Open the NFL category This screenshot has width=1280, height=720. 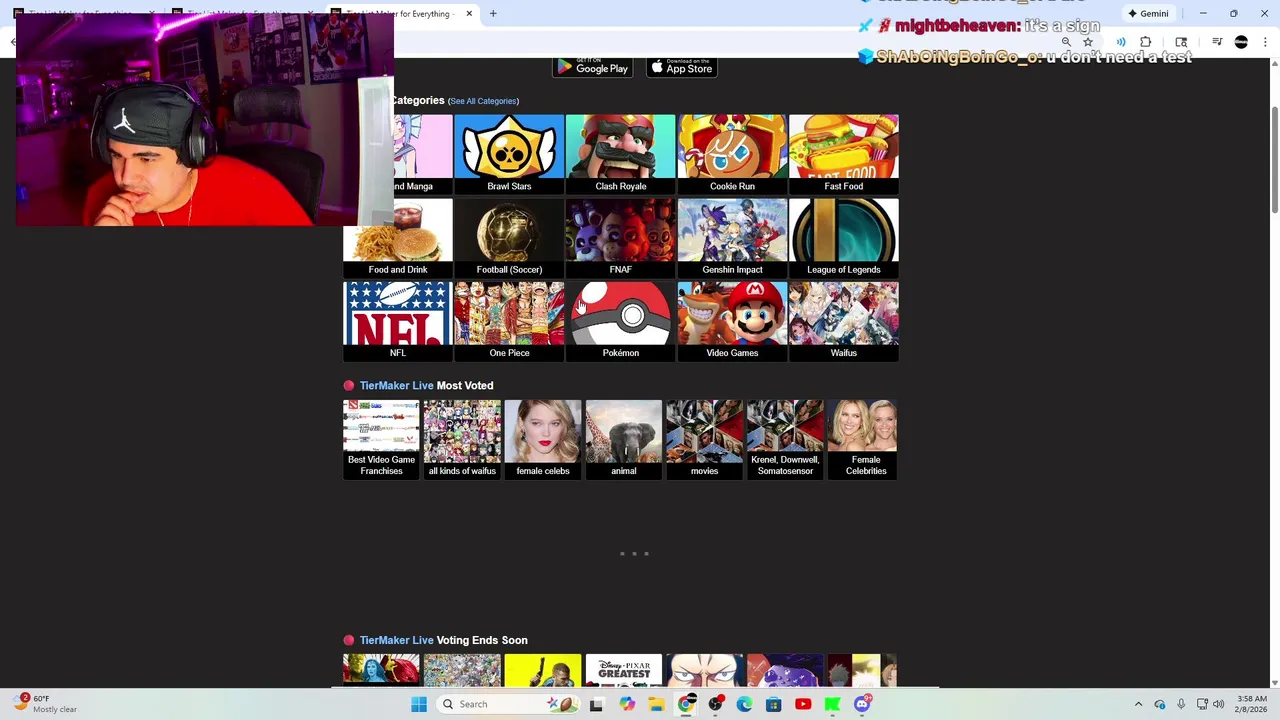(x=398, y=321)
